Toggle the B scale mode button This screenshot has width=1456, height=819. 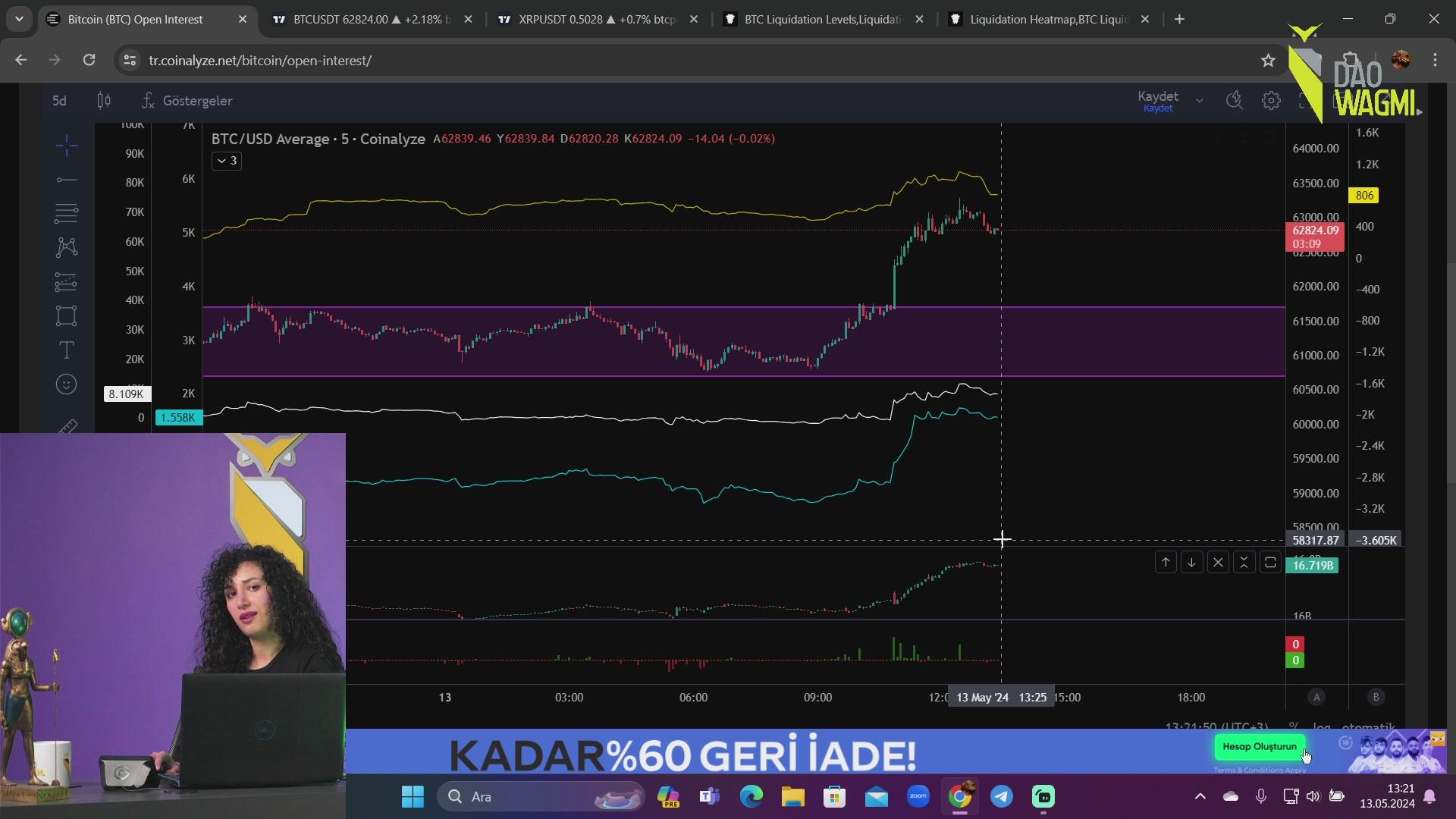tap(1376, 697)
